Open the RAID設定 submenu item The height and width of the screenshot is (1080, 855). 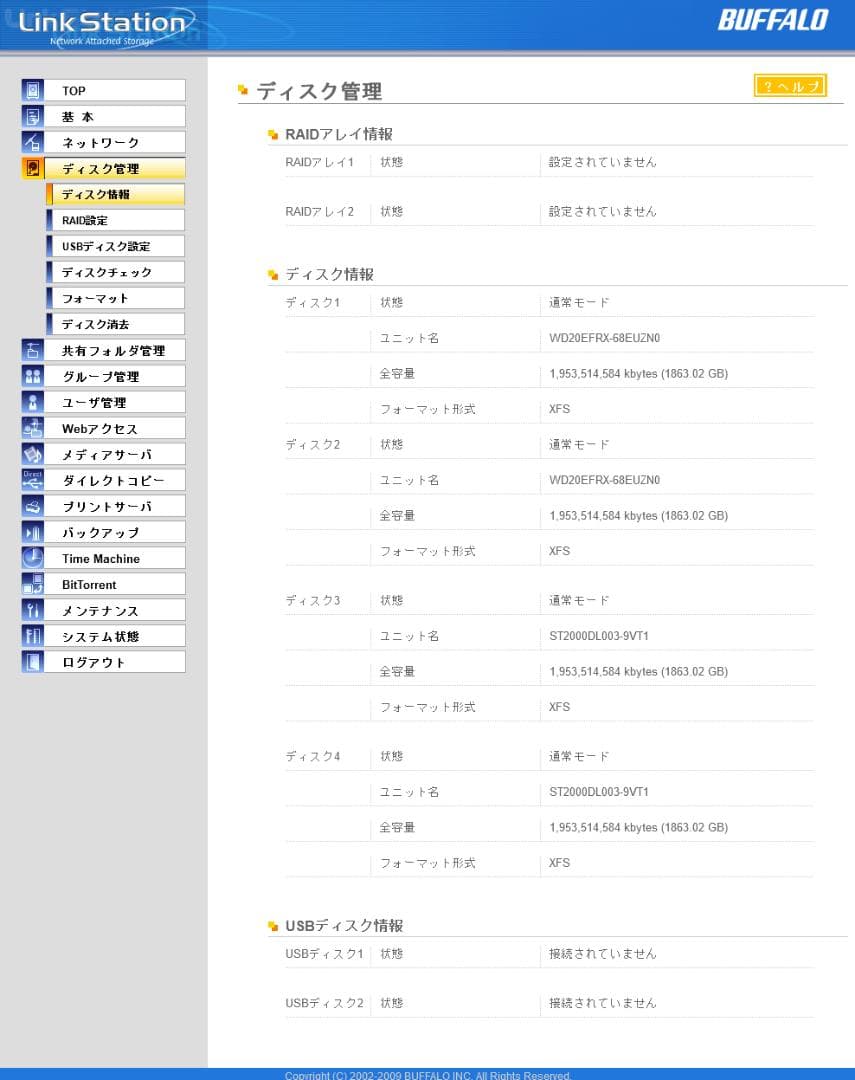[115, 220]
